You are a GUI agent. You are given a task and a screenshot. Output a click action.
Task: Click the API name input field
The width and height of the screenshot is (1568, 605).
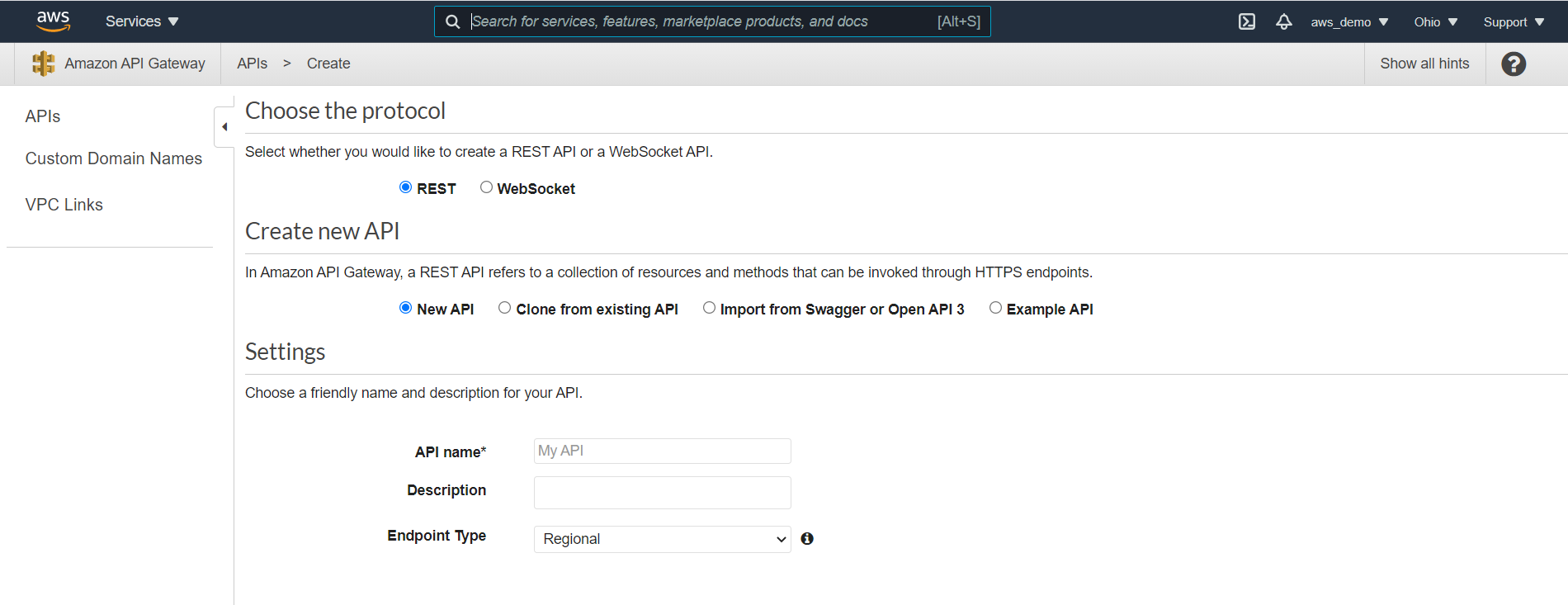tap(663, 451)
